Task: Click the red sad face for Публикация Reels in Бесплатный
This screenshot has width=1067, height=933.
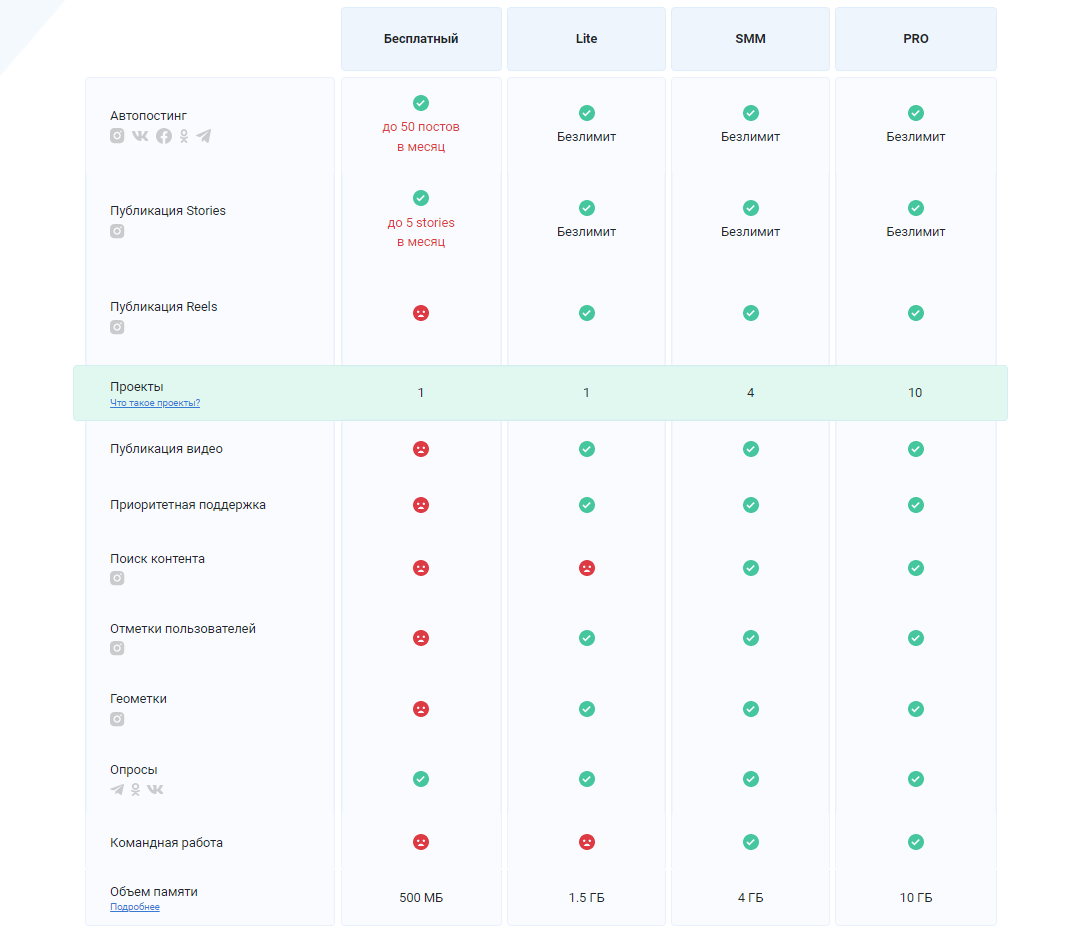Action: [421, 313]
